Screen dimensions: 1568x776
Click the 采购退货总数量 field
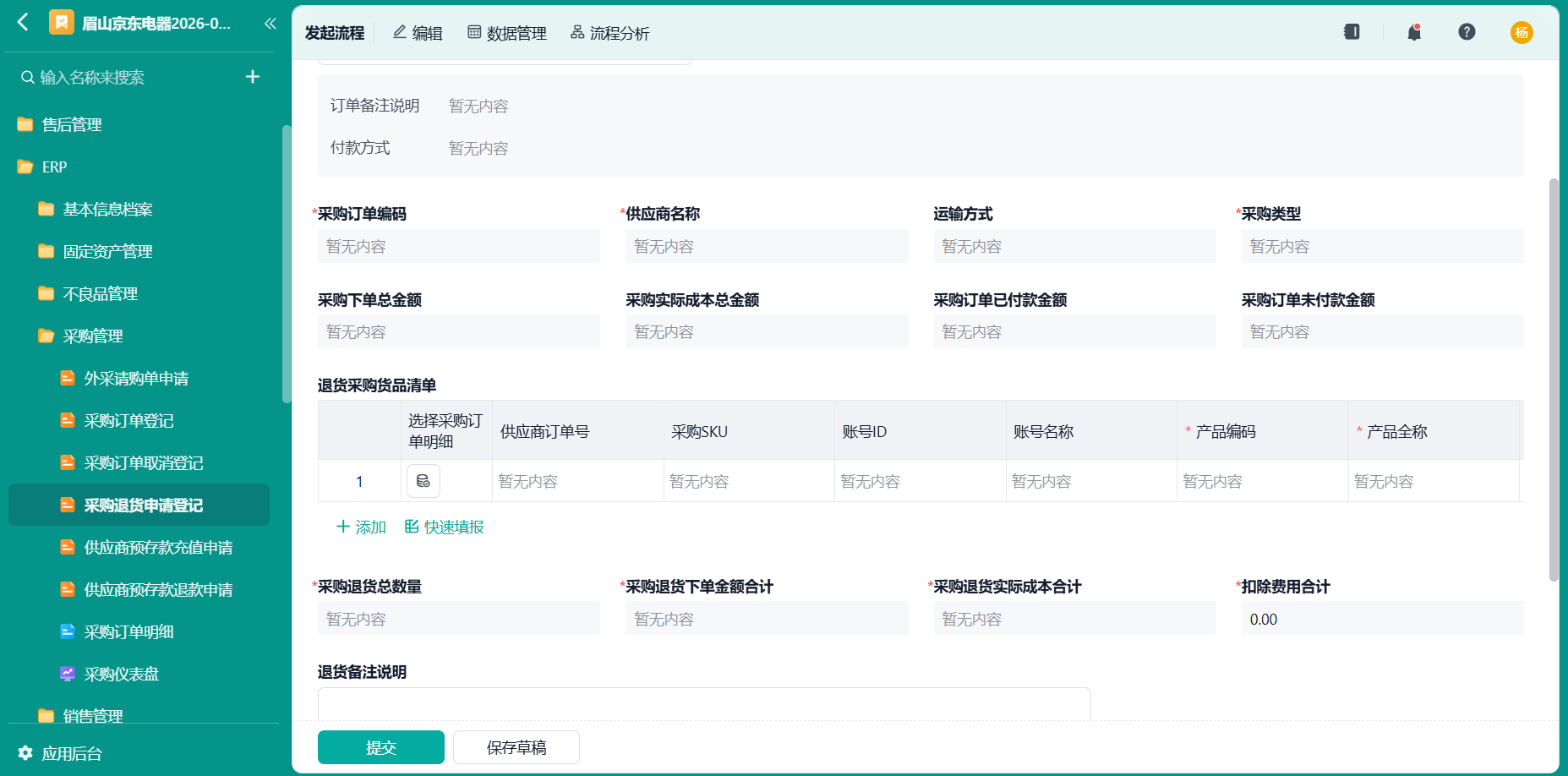pyautogui.click(x=459, y=619)
